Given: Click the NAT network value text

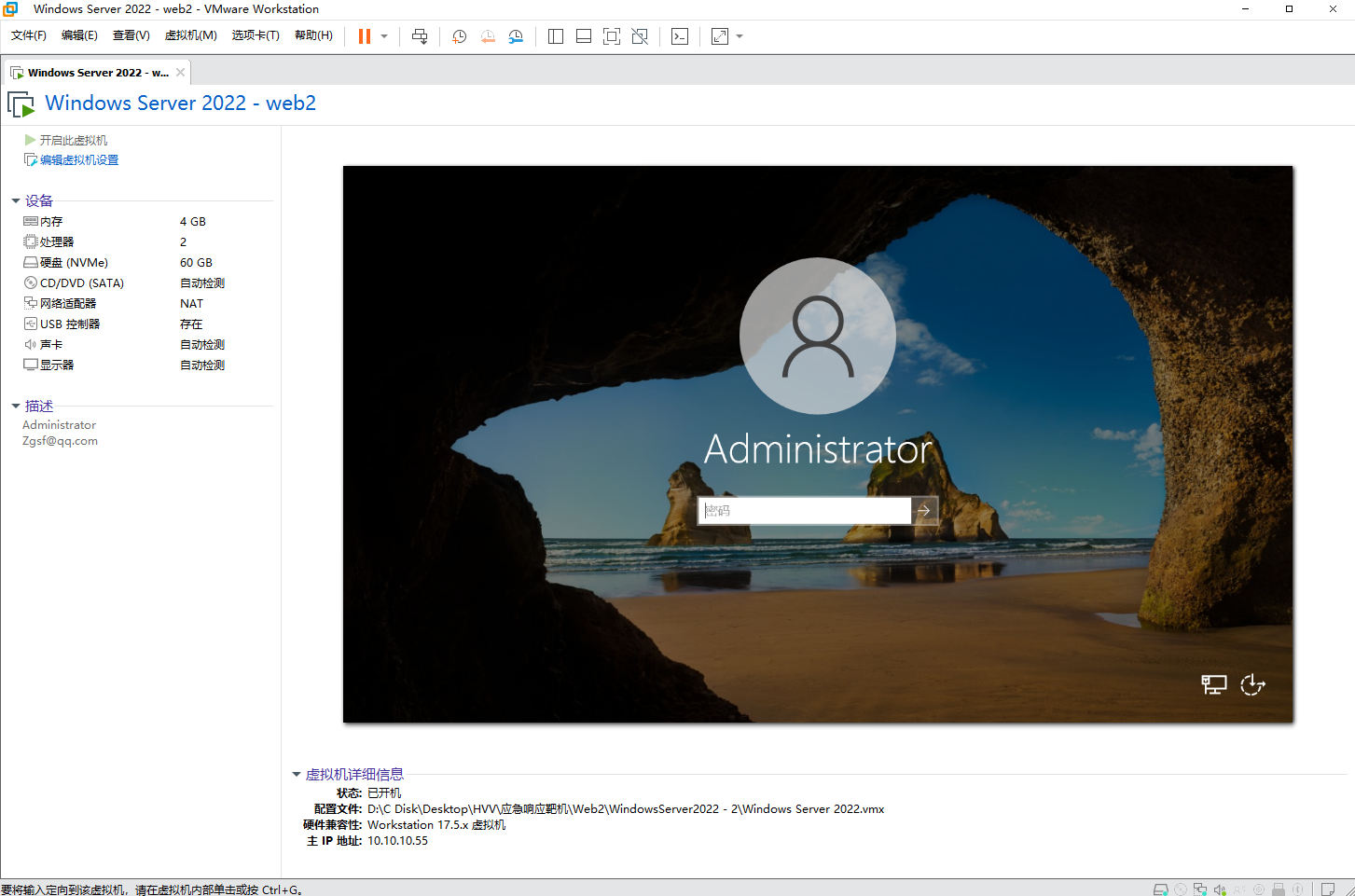Looking at the screenshot, I should (191, 304).
